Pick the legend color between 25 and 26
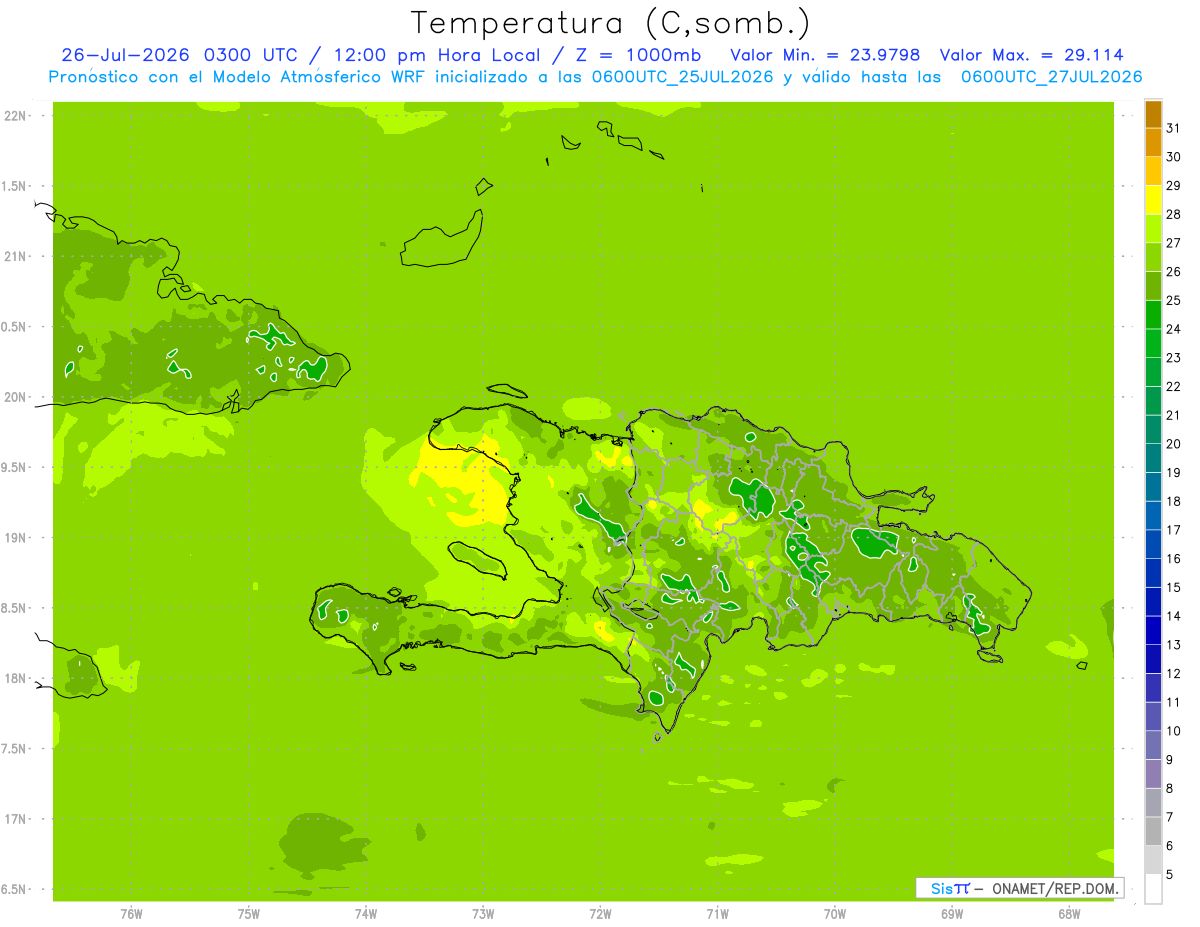This screenshot has width=1200, height=927. 1153,286
